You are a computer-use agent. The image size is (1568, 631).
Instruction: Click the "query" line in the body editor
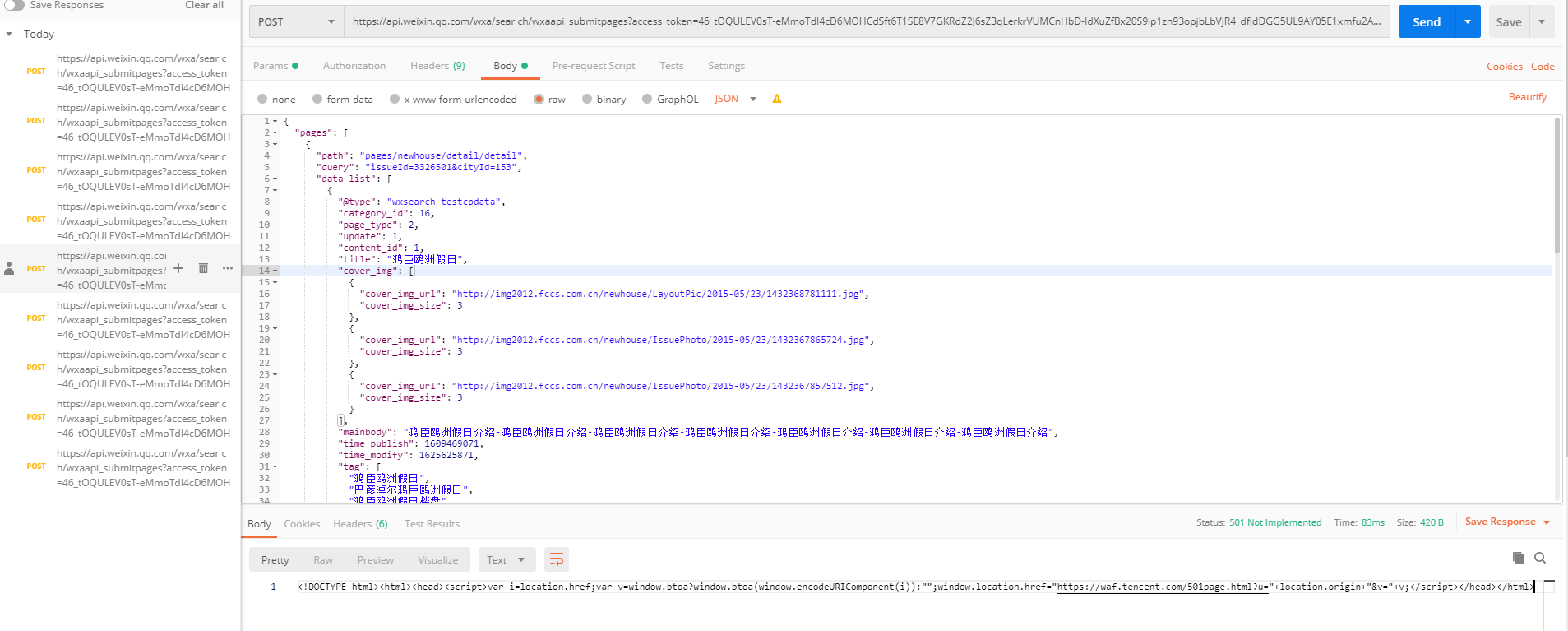click(x=419, y=167)
